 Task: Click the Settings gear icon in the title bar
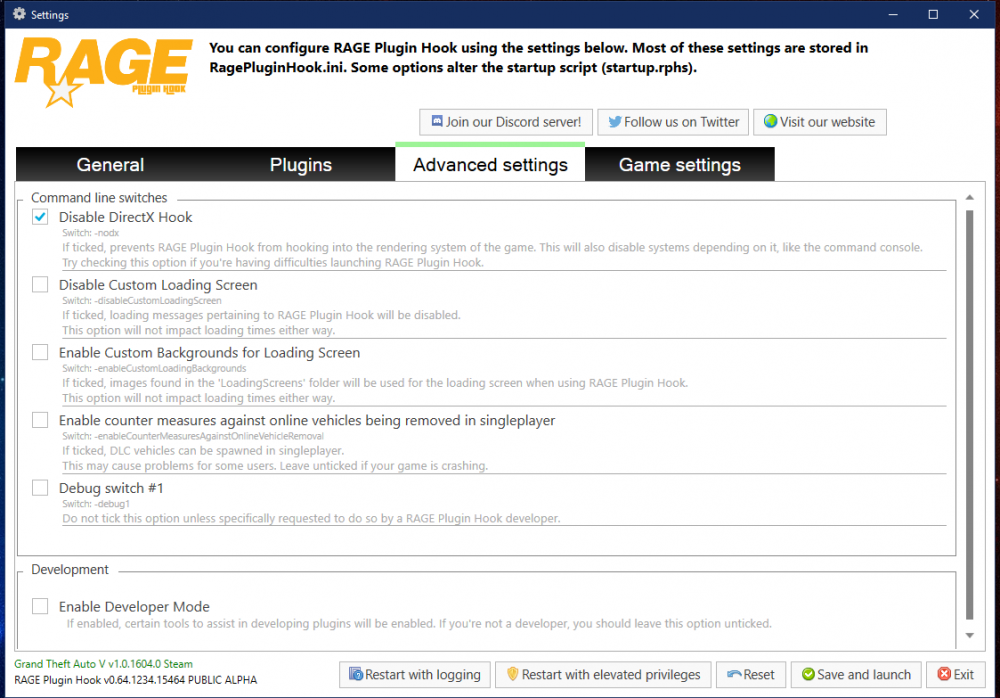point(19,13)
